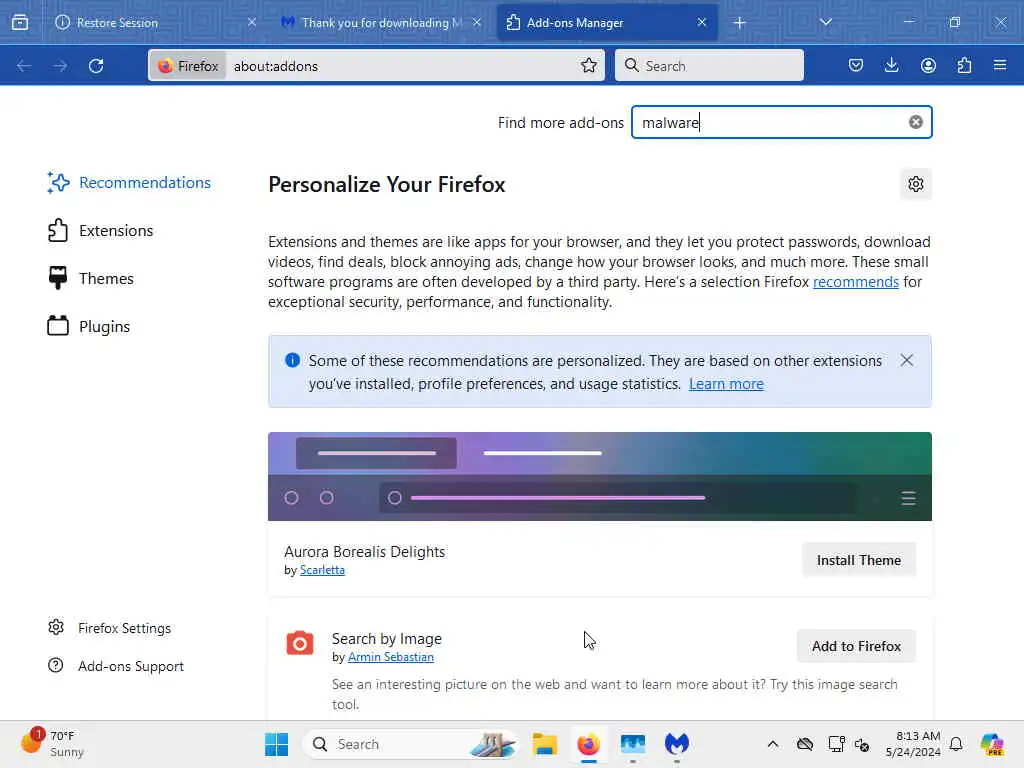Open the notifications bell
Screen dimensions: 1024x768
[956, 744]
